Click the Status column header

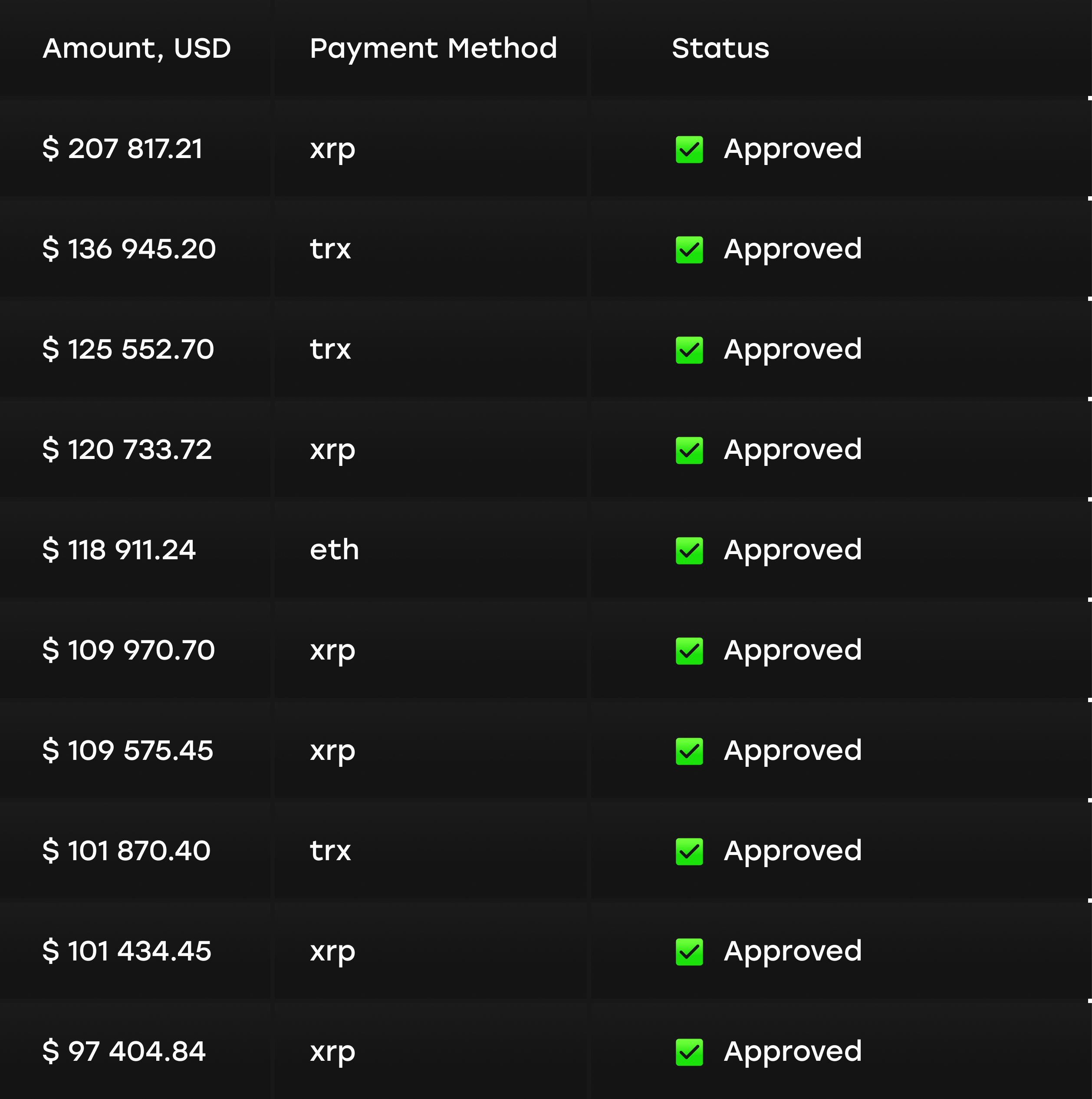pos(720,48)
